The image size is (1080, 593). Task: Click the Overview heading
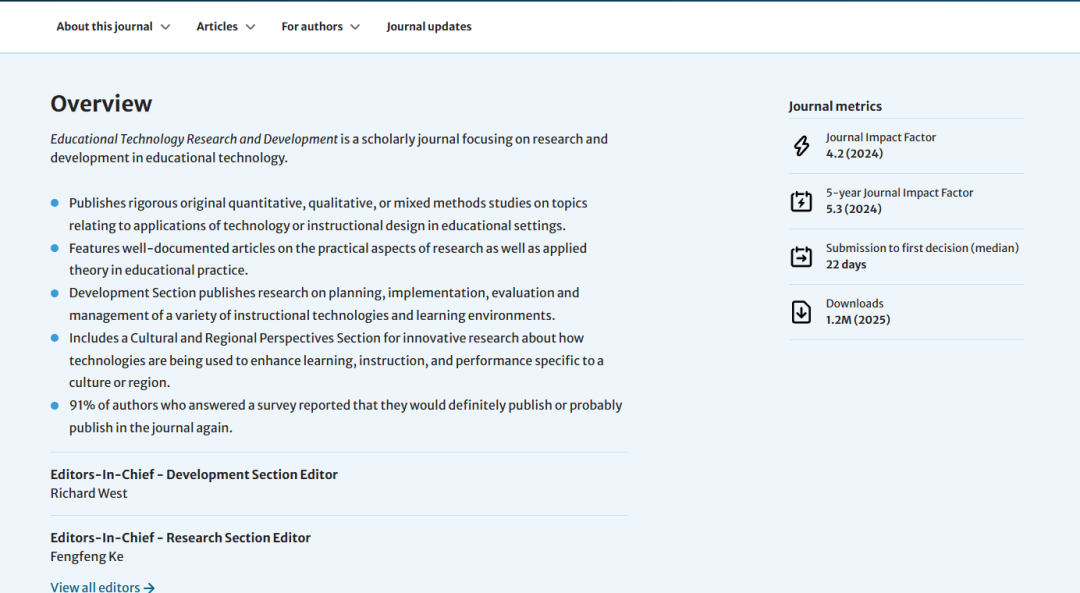[101, 104]
